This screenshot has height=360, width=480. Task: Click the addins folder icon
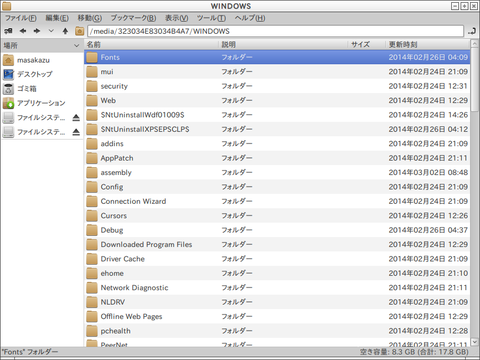coord(92,144)
